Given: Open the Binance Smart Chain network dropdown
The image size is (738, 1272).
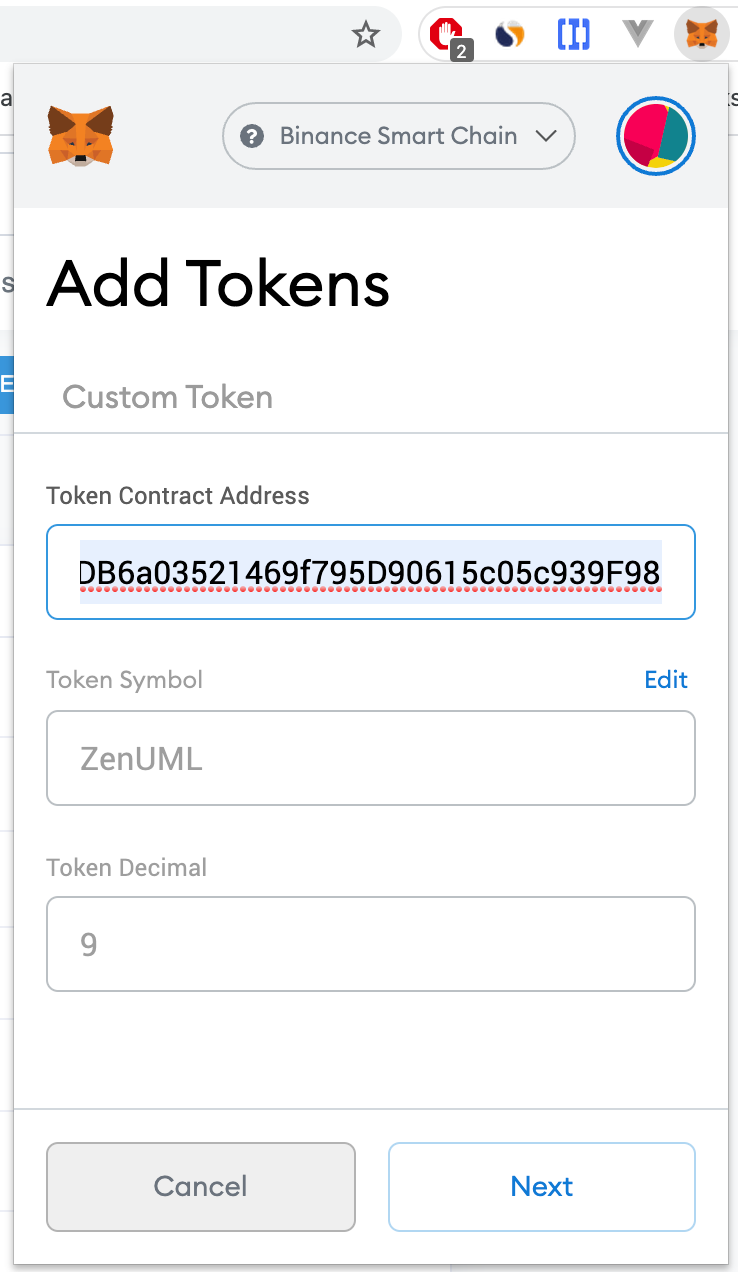Looking at the screenshot, I should (x=398, y=136).
